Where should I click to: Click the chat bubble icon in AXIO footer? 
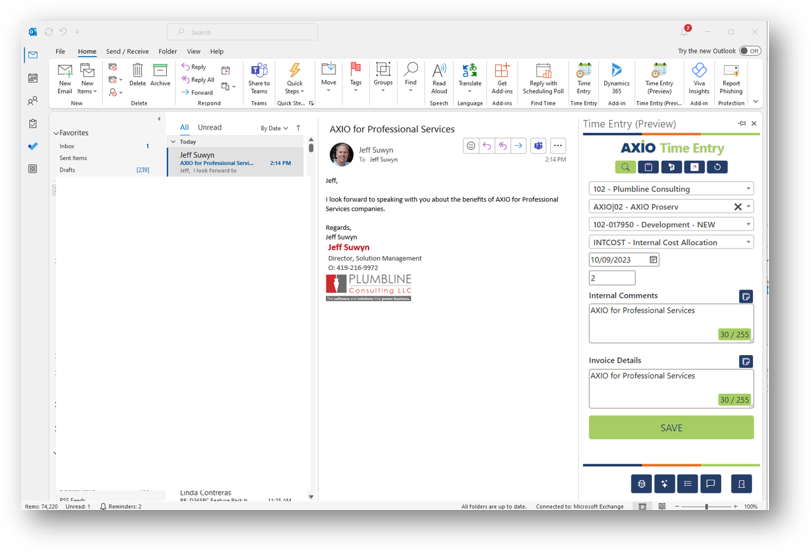pyautogui.click(x=711, y=484)
